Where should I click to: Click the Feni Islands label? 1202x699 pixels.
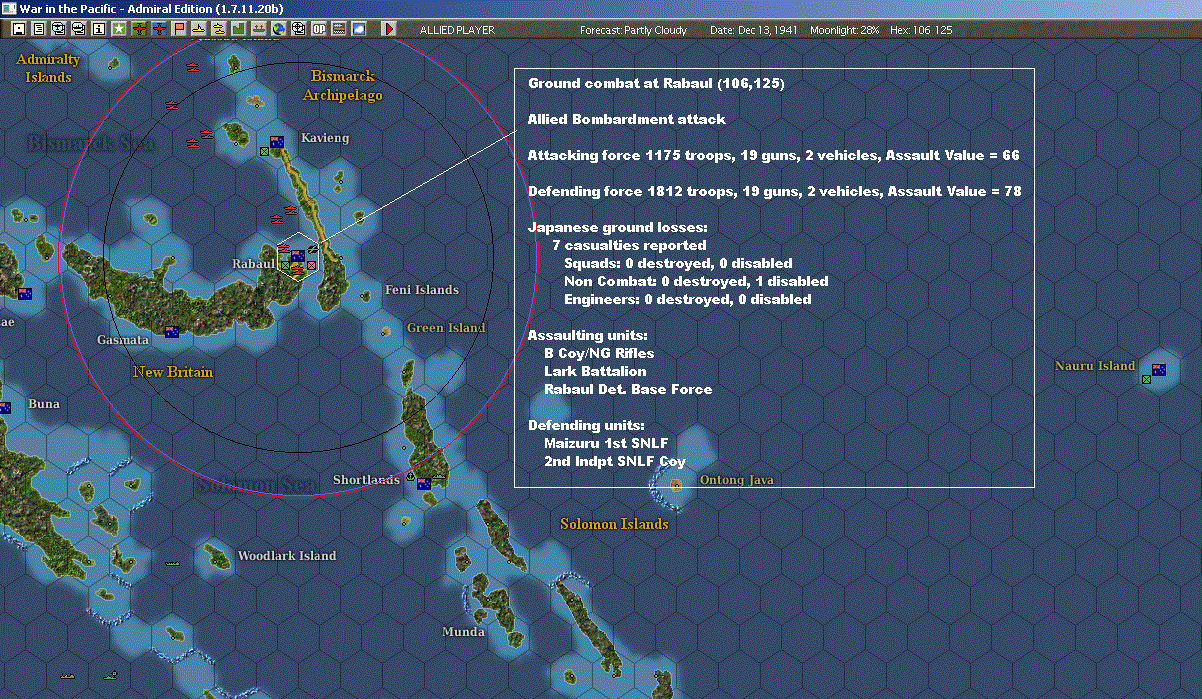[x=422, y=290]
